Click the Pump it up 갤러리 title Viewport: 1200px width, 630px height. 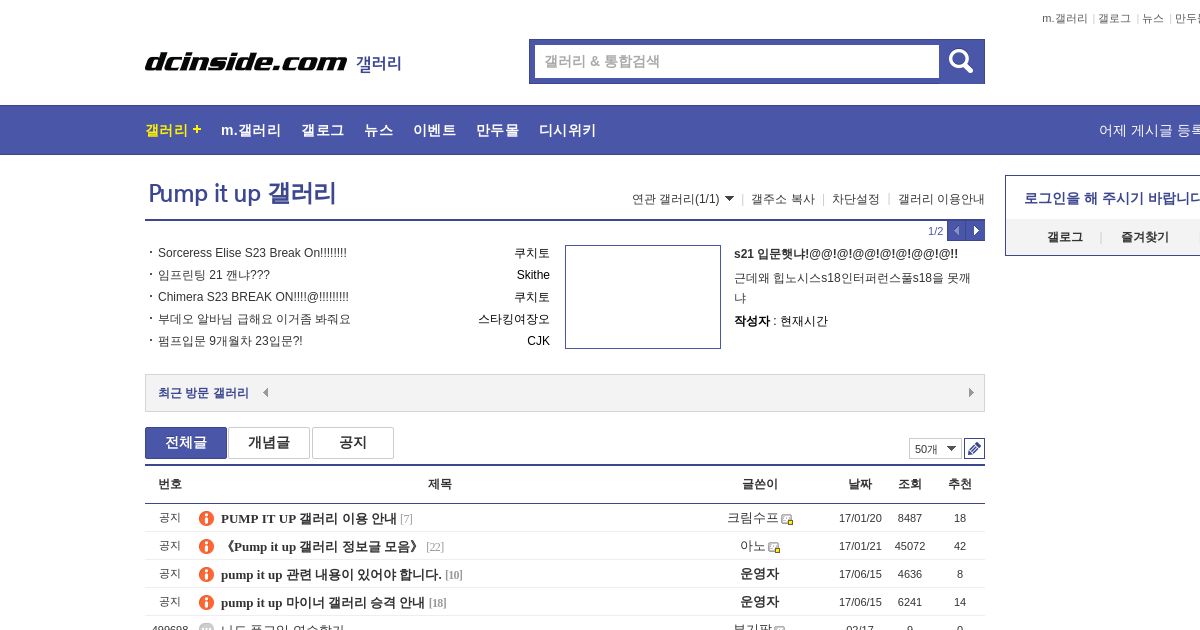point(242,193)
